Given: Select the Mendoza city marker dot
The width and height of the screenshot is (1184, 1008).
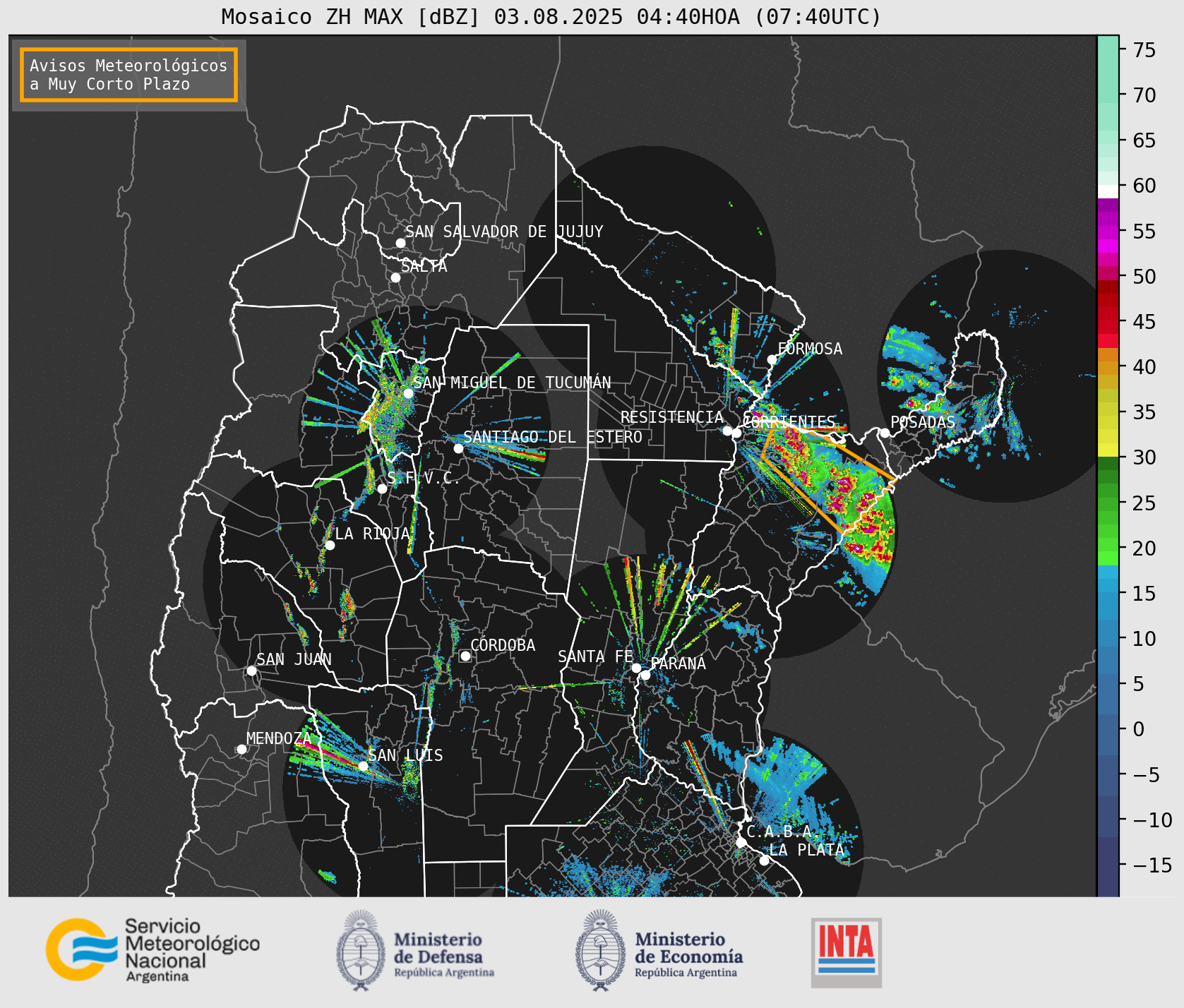Looking at the screenshot, I should coord(241,749).
